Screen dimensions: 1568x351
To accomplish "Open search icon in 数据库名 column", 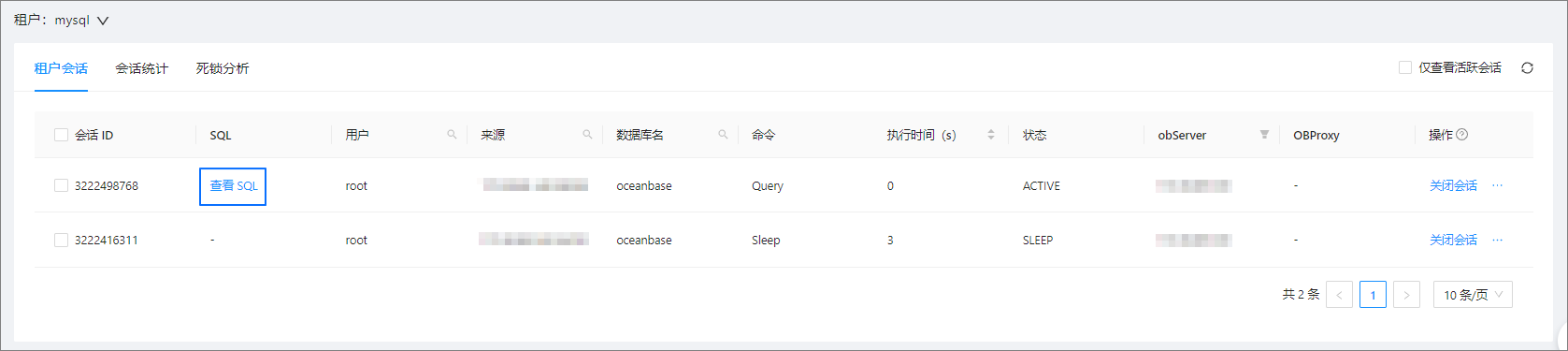I will [x=723, y=135].
